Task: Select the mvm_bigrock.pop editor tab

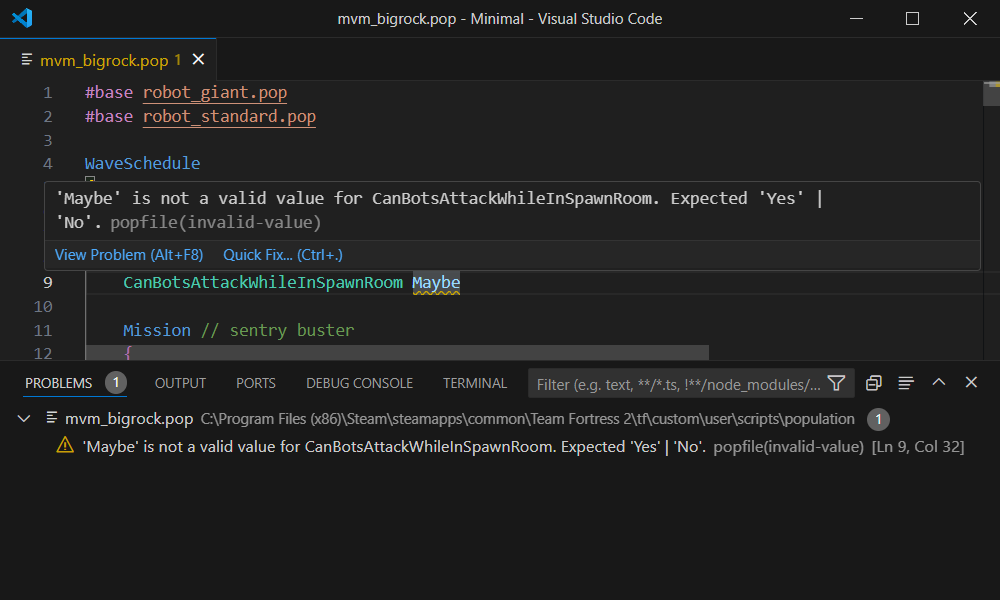Action: [x=108, y=60]
